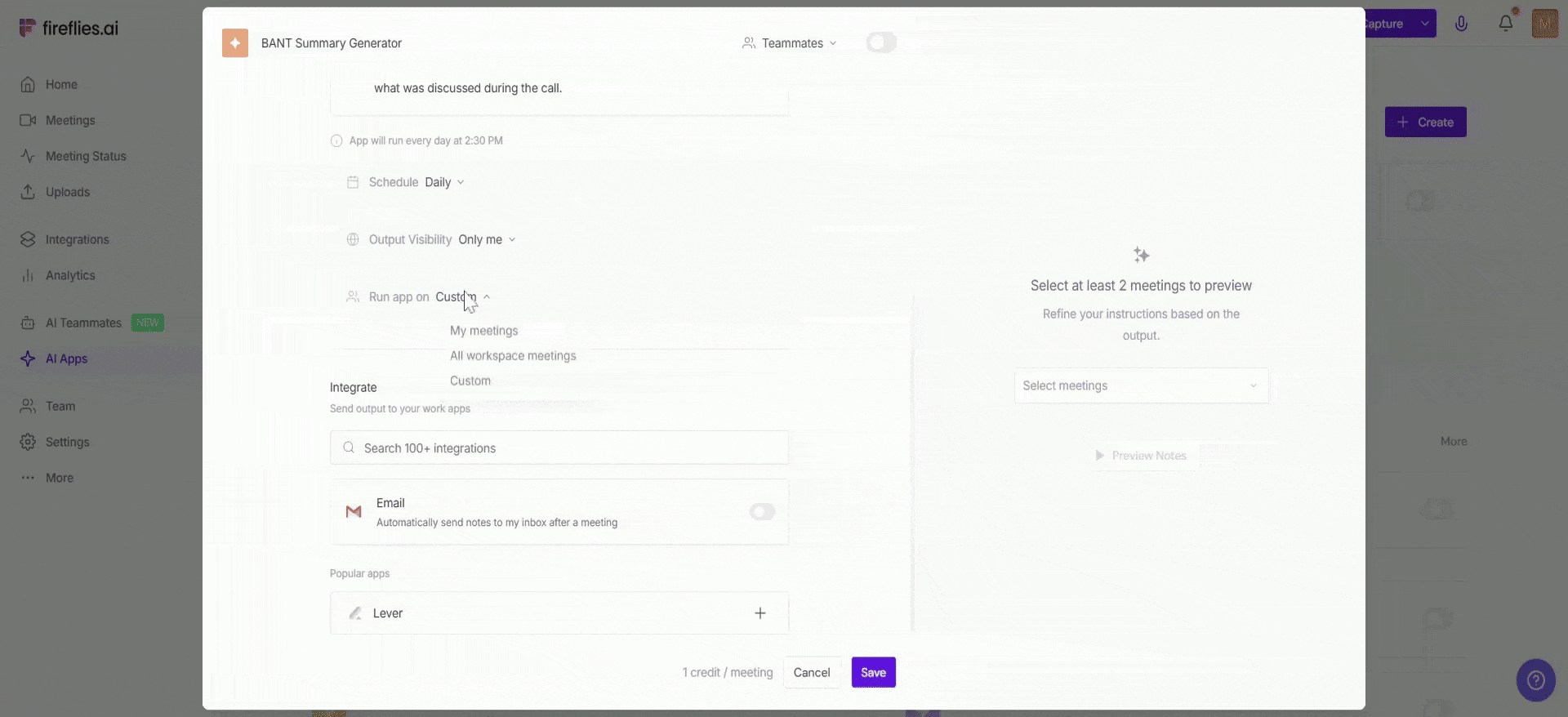Click Preview Notes button
1568x717 pixels.
[1141, 456]
